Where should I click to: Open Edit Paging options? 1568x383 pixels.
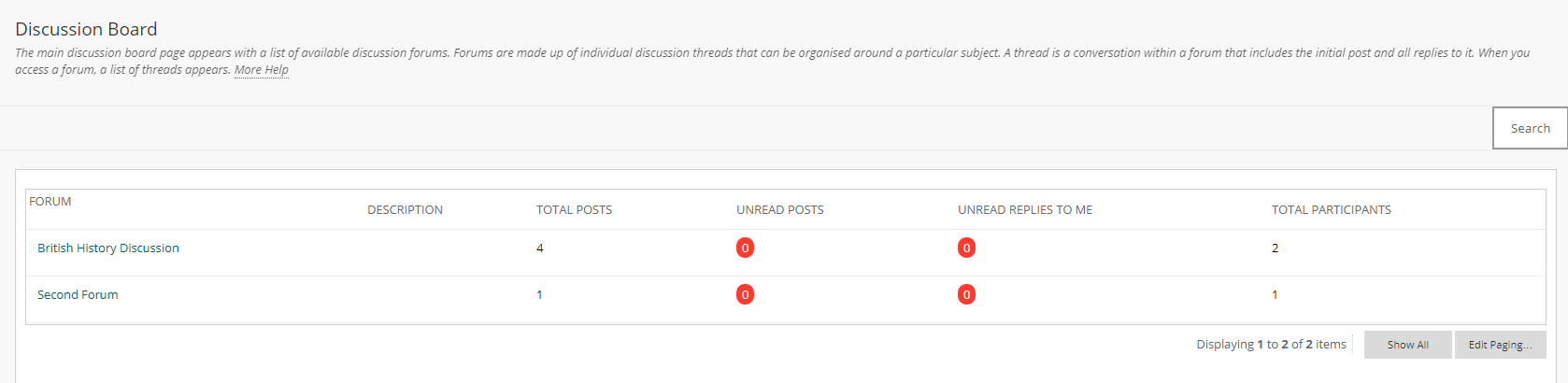[x=1500, y=345]
